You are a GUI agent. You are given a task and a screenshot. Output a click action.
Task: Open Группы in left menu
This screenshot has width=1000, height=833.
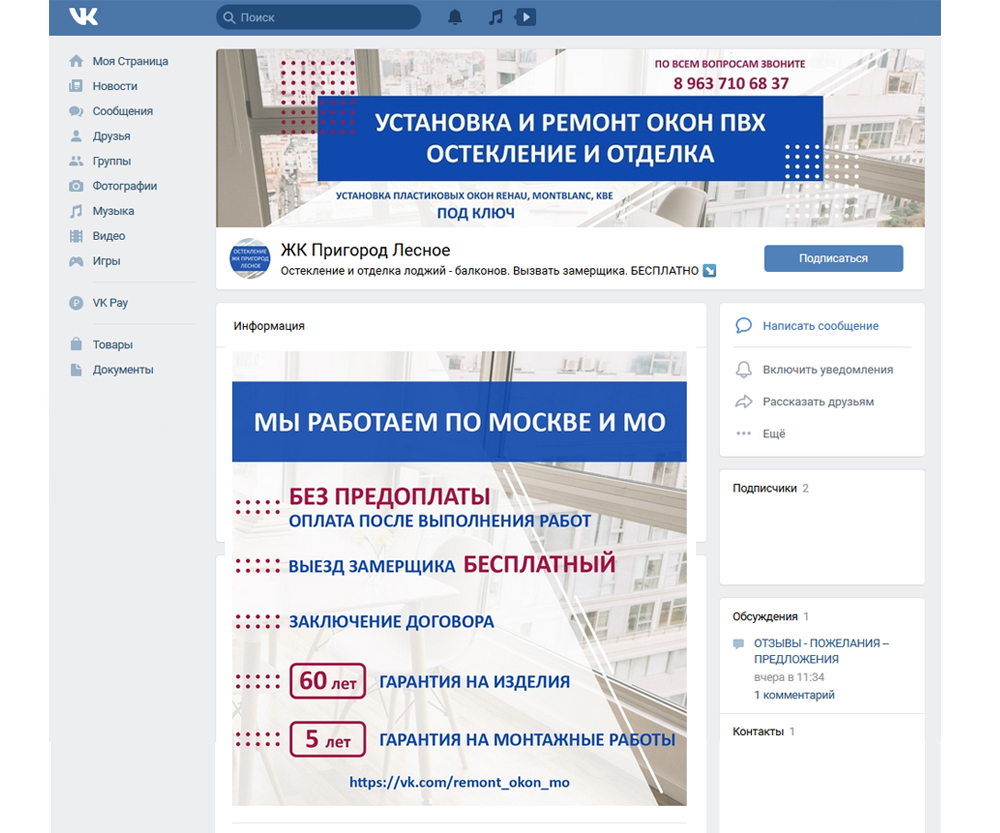112,161
